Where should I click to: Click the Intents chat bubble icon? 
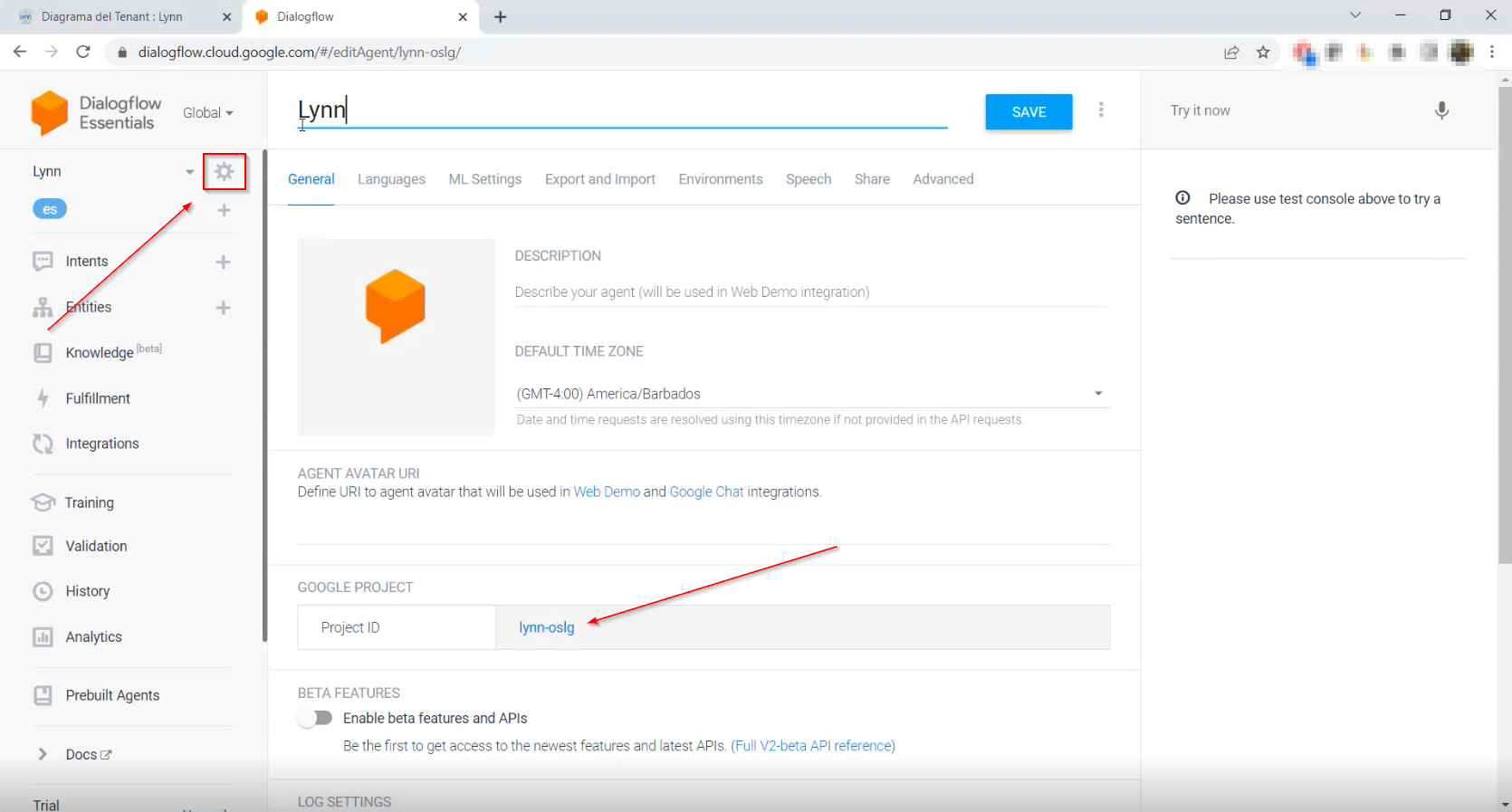[x=43, y=262]
